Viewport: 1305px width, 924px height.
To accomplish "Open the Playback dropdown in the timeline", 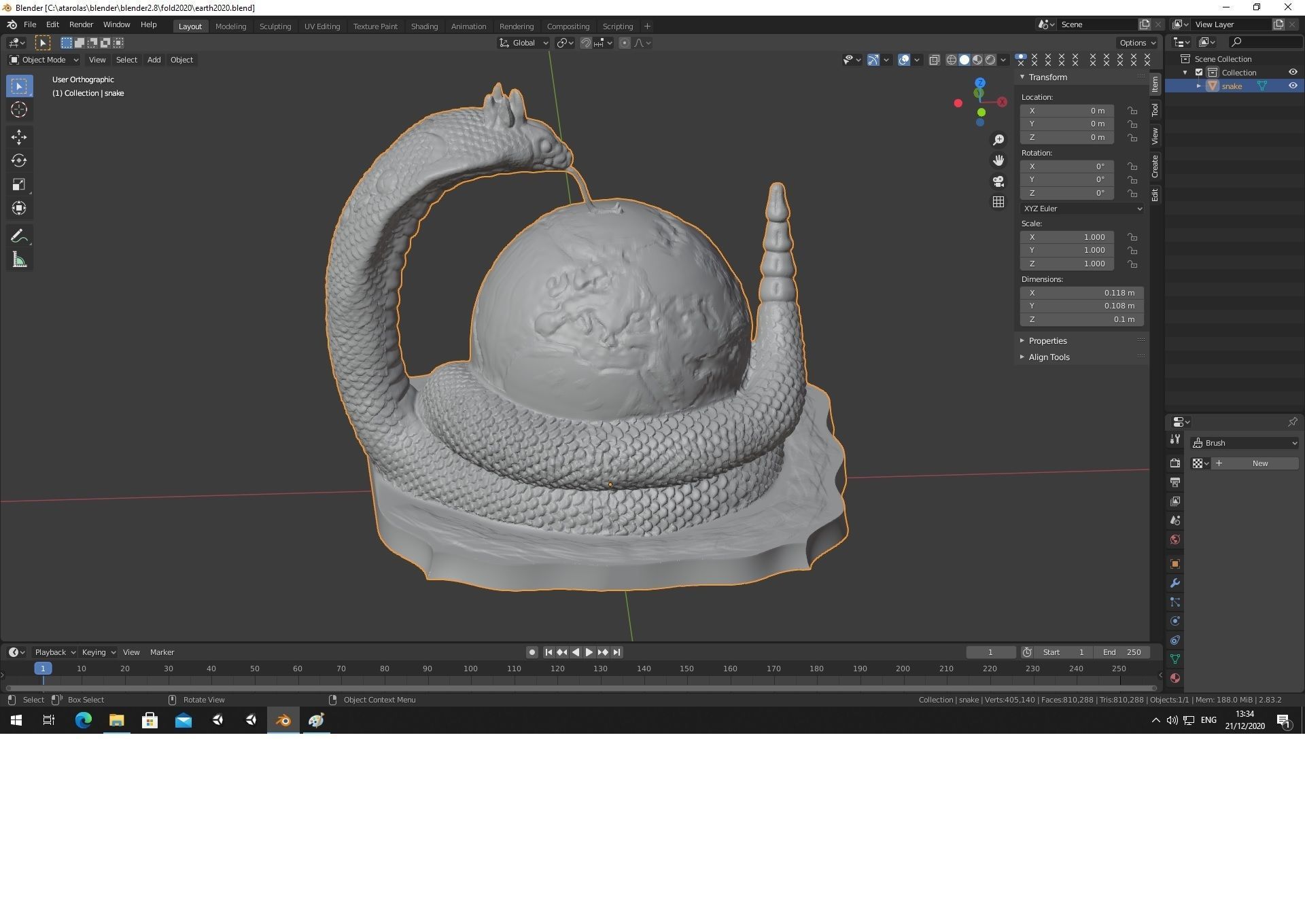I will (55, 652).
